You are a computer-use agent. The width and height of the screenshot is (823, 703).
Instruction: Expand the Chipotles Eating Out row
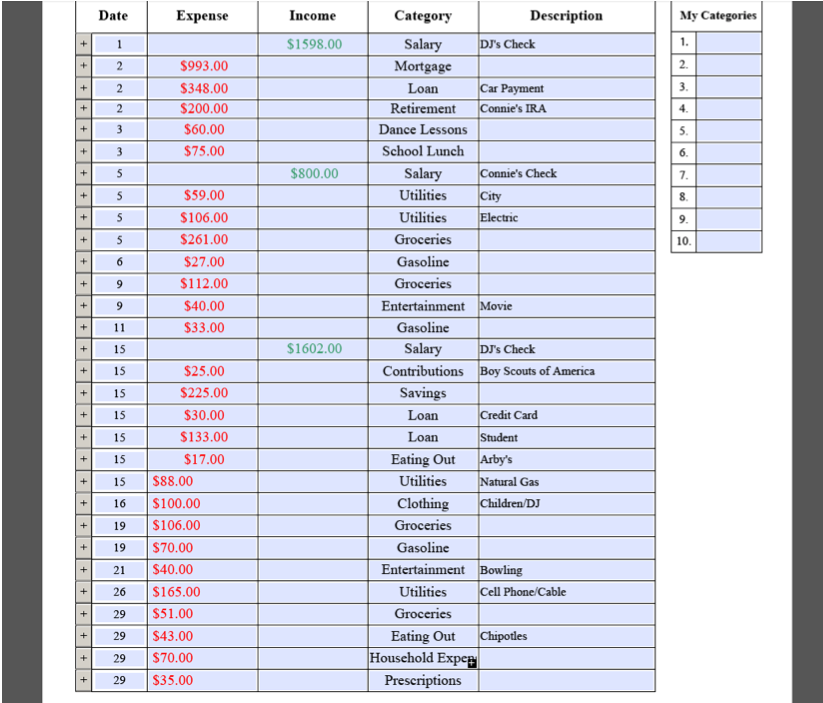click(x=83, y=636)
